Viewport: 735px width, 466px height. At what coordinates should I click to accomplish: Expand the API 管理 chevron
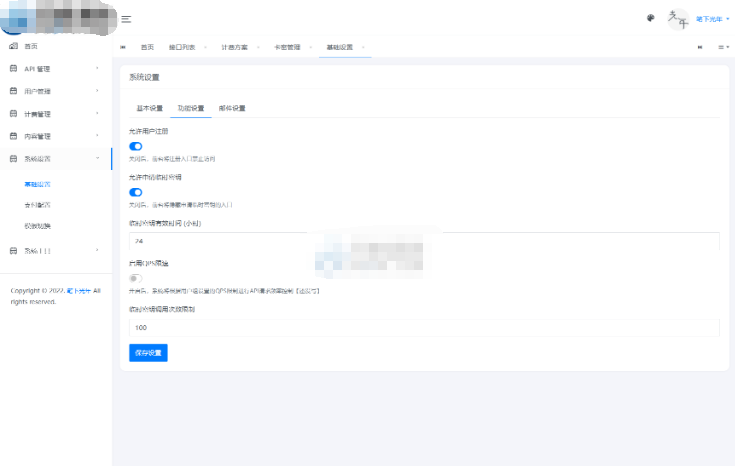tap(98, 68)
